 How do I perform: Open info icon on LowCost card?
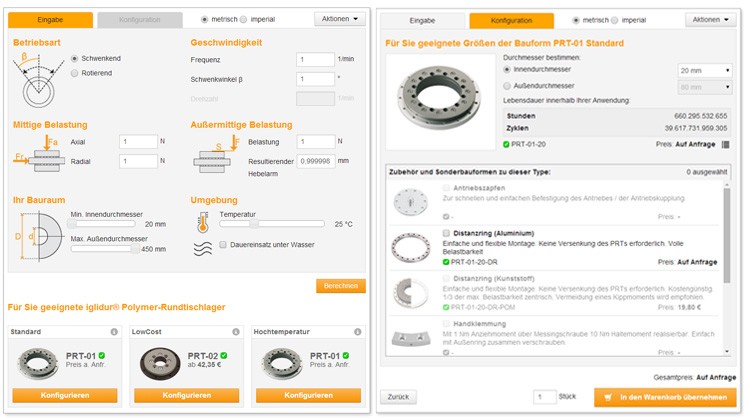point(236,332)
